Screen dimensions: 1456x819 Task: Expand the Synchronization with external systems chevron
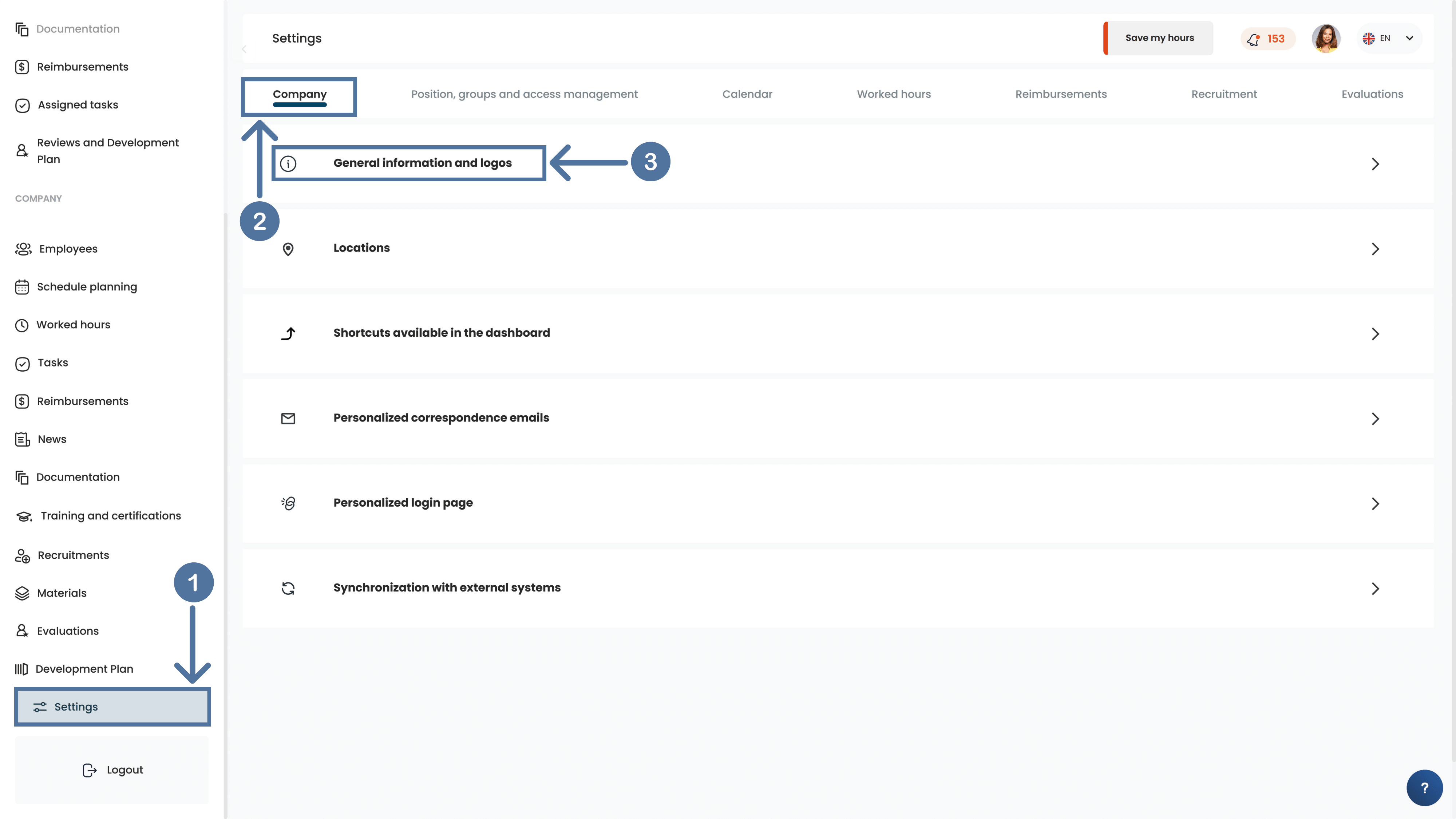[1375, 588]
